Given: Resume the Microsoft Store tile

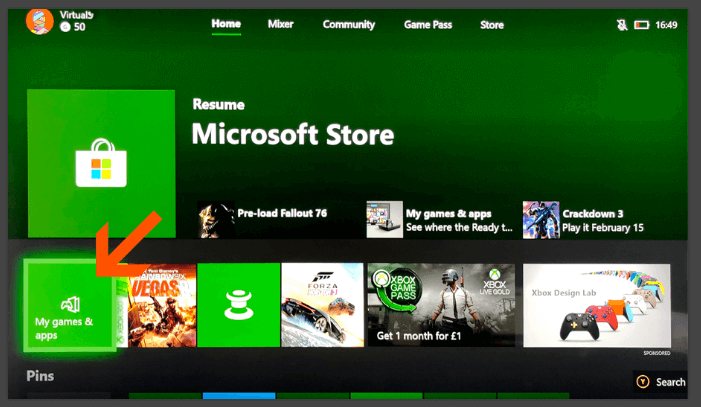Looking at the screenshot, I should (x=101, y=163).
